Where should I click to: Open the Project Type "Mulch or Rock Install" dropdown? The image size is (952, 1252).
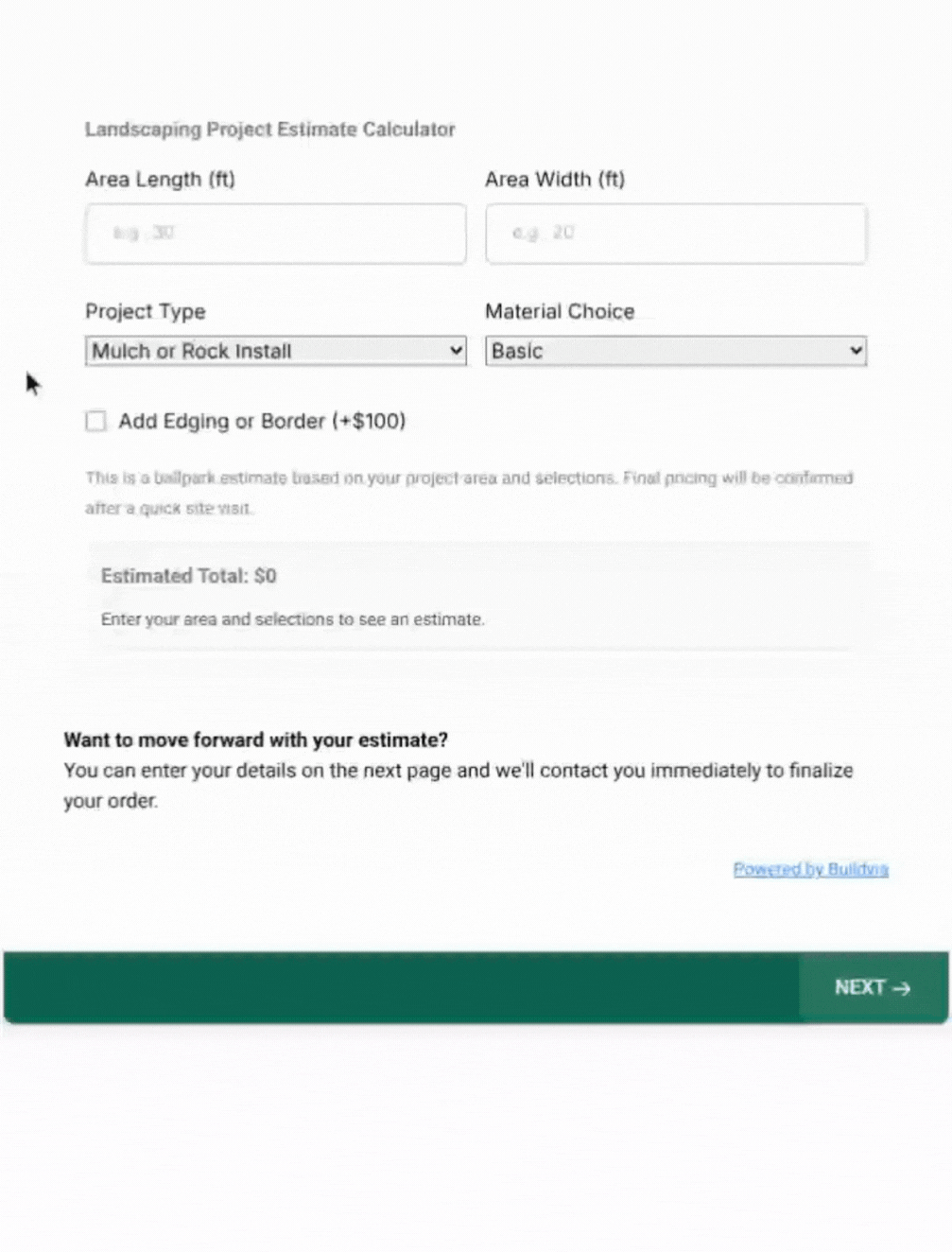click(x=274, y=351)
